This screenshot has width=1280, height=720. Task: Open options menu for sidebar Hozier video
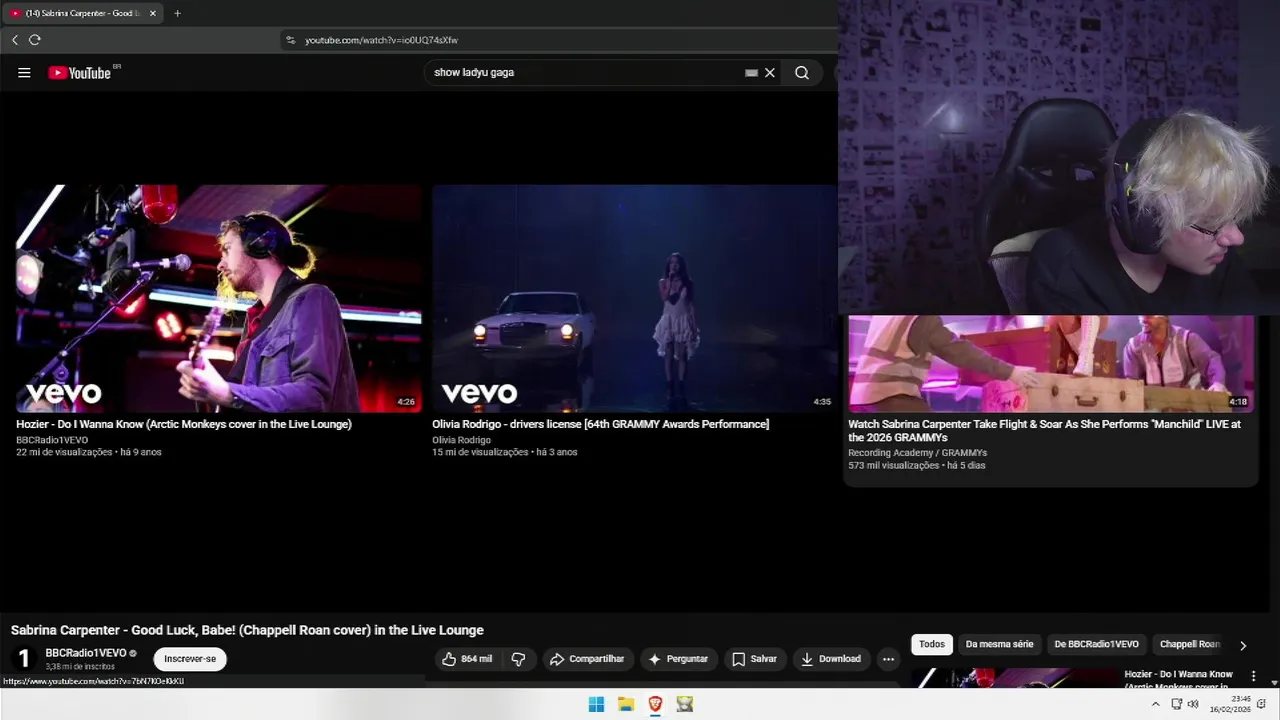coord(1253,677)
